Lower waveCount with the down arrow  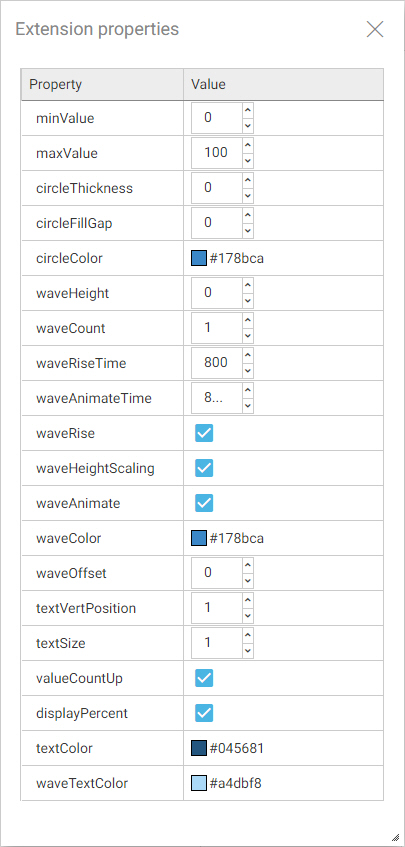click(x=248, y=335)
